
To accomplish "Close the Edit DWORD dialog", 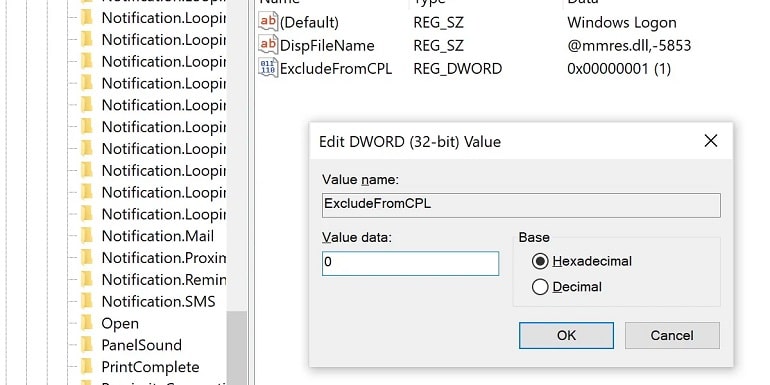I will (711, 141).
